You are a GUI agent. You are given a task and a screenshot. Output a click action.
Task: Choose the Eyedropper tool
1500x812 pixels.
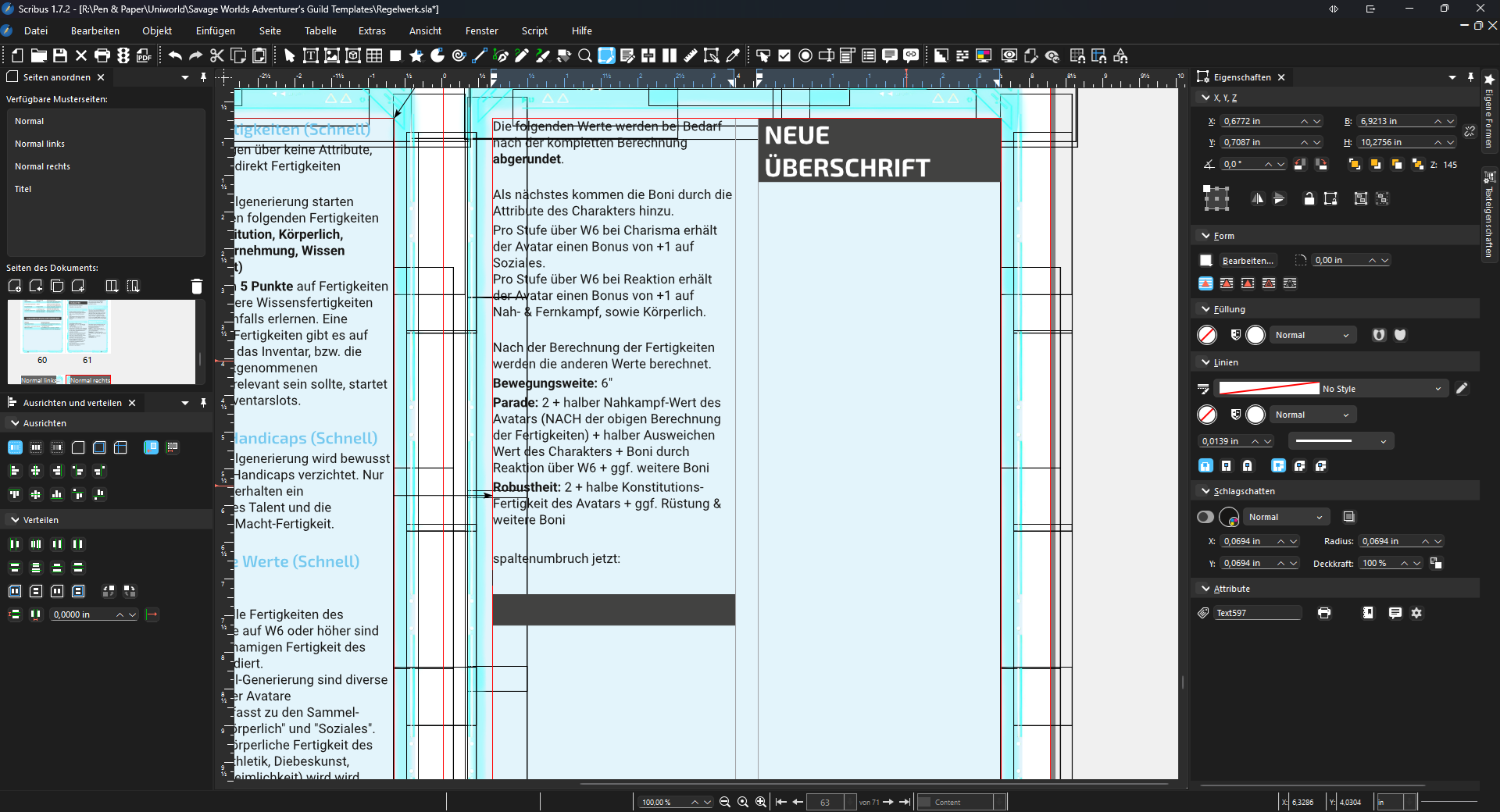point(733,55)
